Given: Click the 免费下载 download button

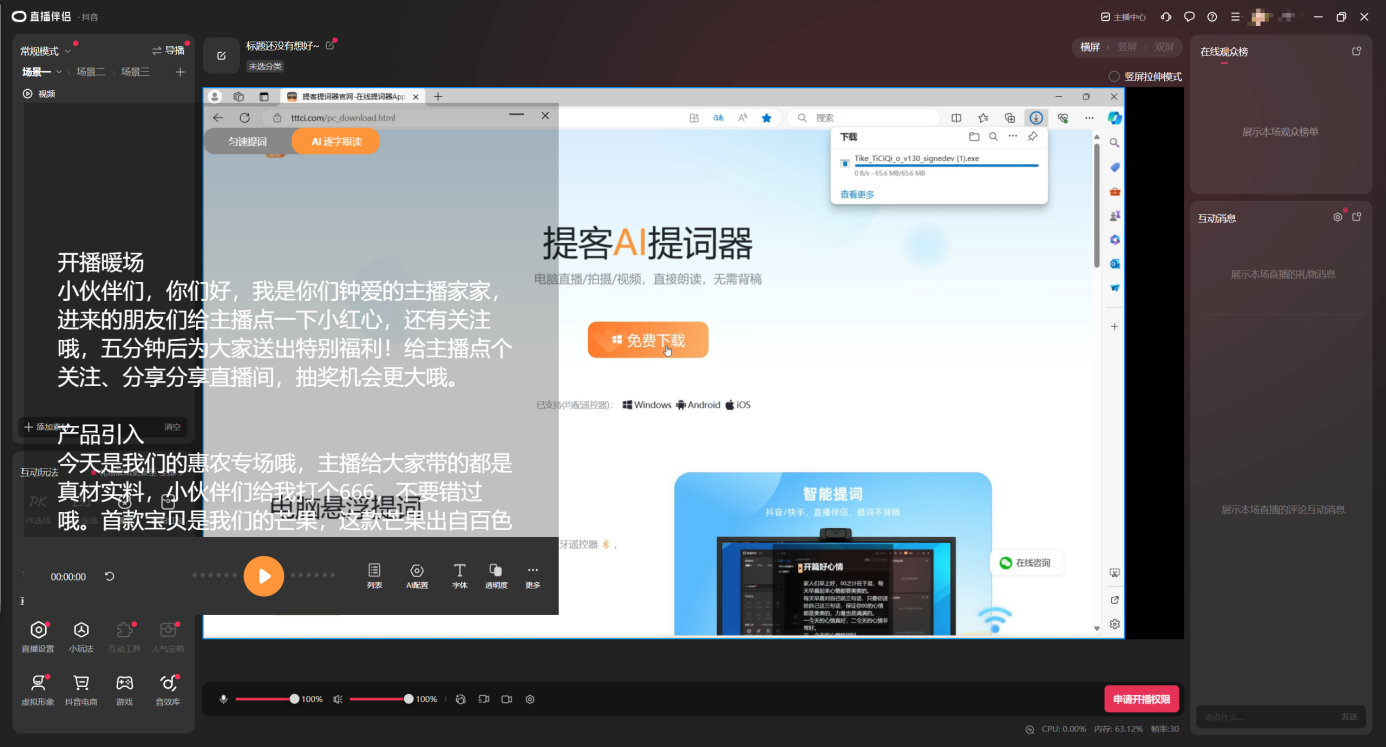Looking at the screenshot, I should point(648,340).
